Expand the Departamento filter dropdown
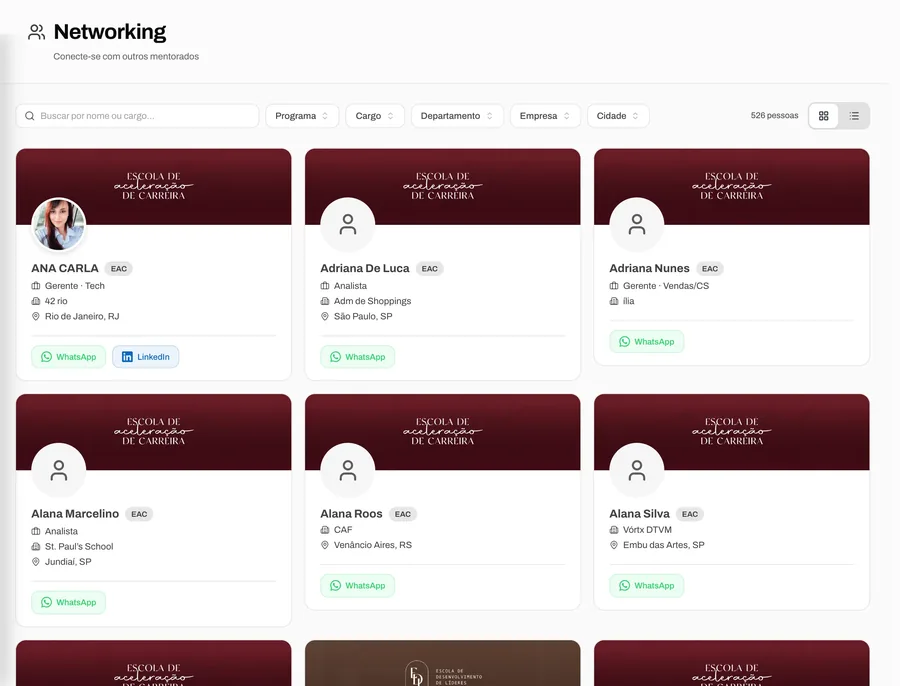 [x=457, y=116]
